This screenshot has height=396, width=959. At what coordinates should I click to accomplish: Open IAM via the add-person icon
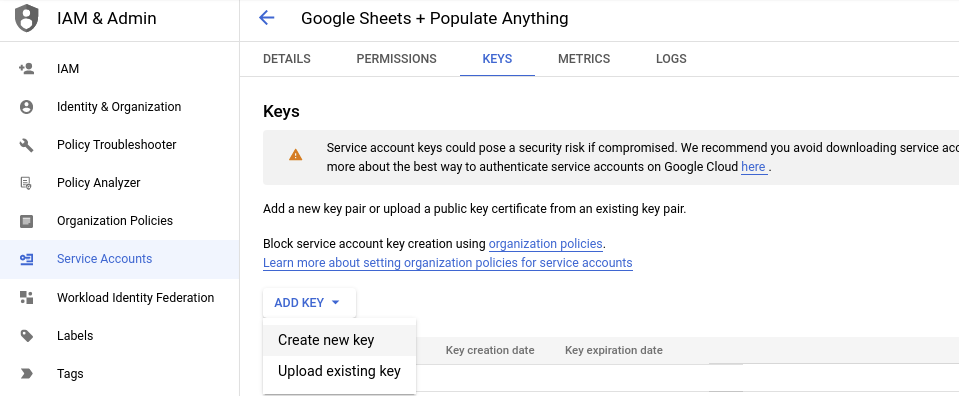point(26,69)
